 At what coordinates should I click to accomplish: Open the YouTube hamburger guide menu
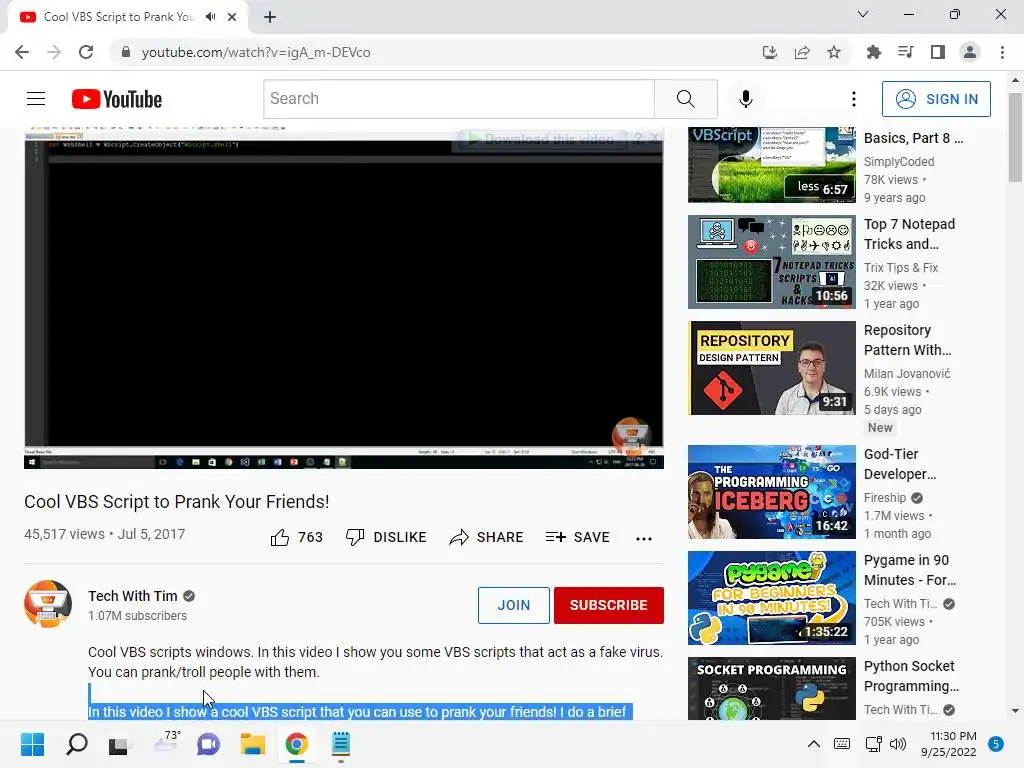point(36,99)
